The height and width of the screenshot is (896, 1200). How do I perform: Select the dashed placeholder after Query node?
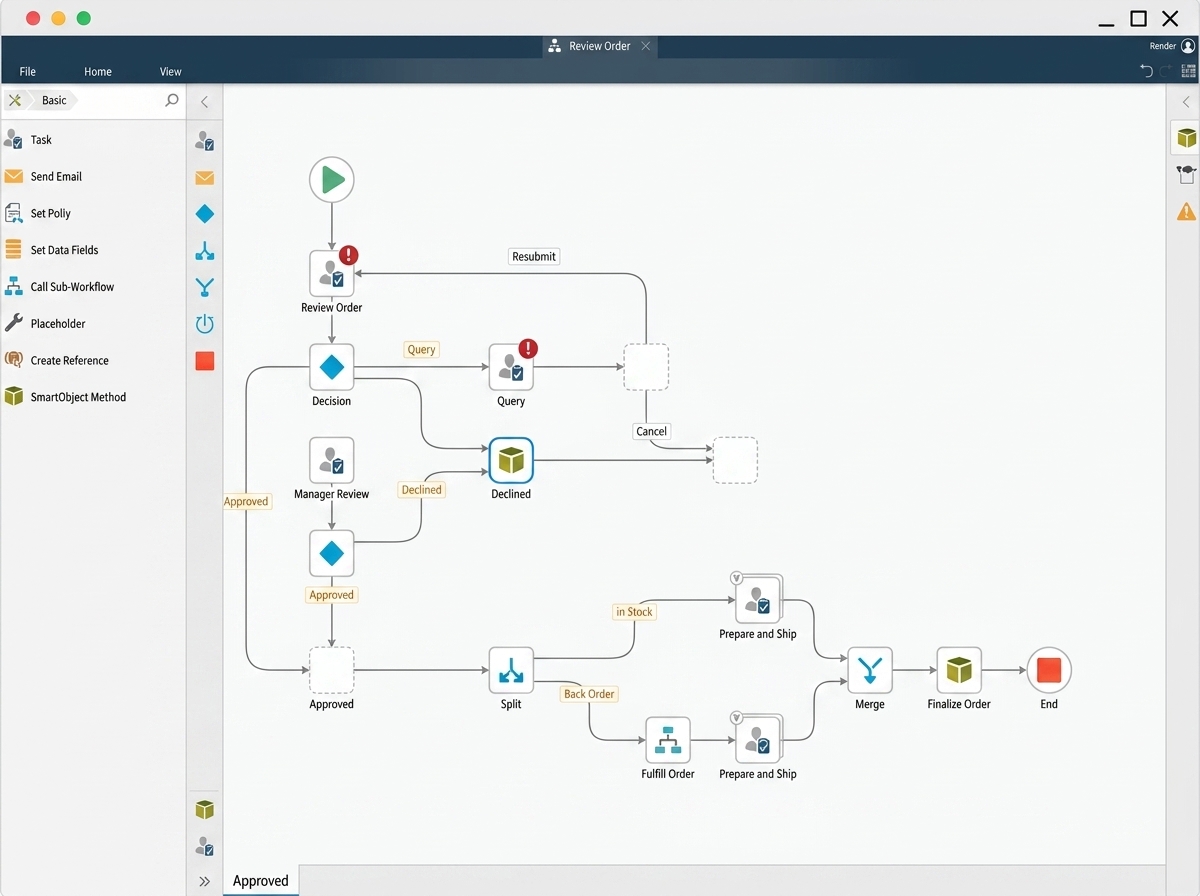(646, 367)
